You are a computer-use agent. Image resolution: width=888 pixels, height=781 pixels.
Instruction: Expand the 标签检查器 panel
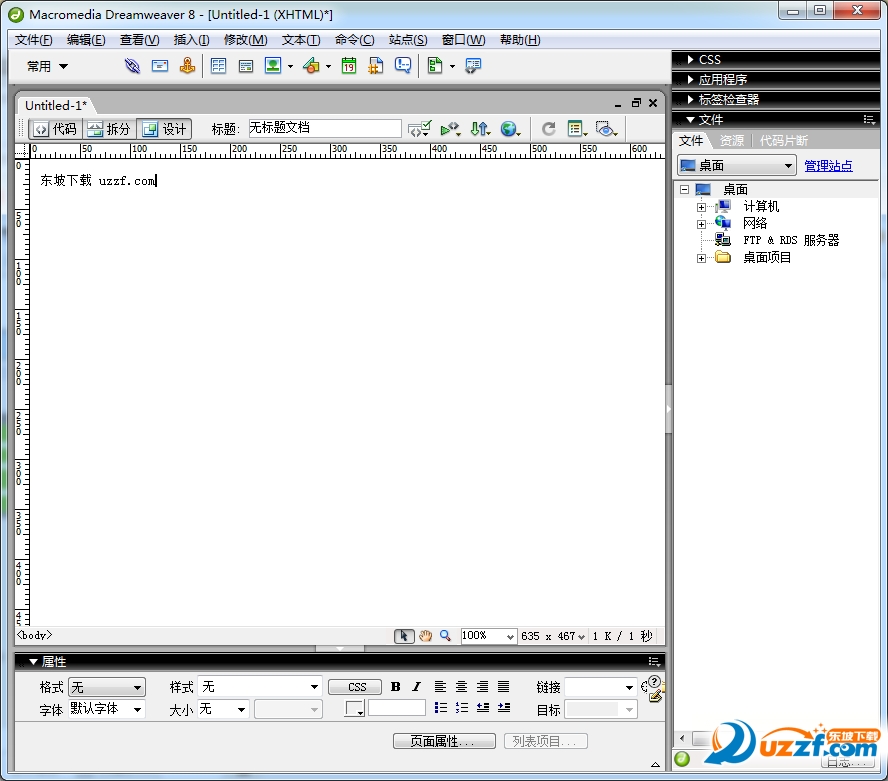[x=690, y=100]
